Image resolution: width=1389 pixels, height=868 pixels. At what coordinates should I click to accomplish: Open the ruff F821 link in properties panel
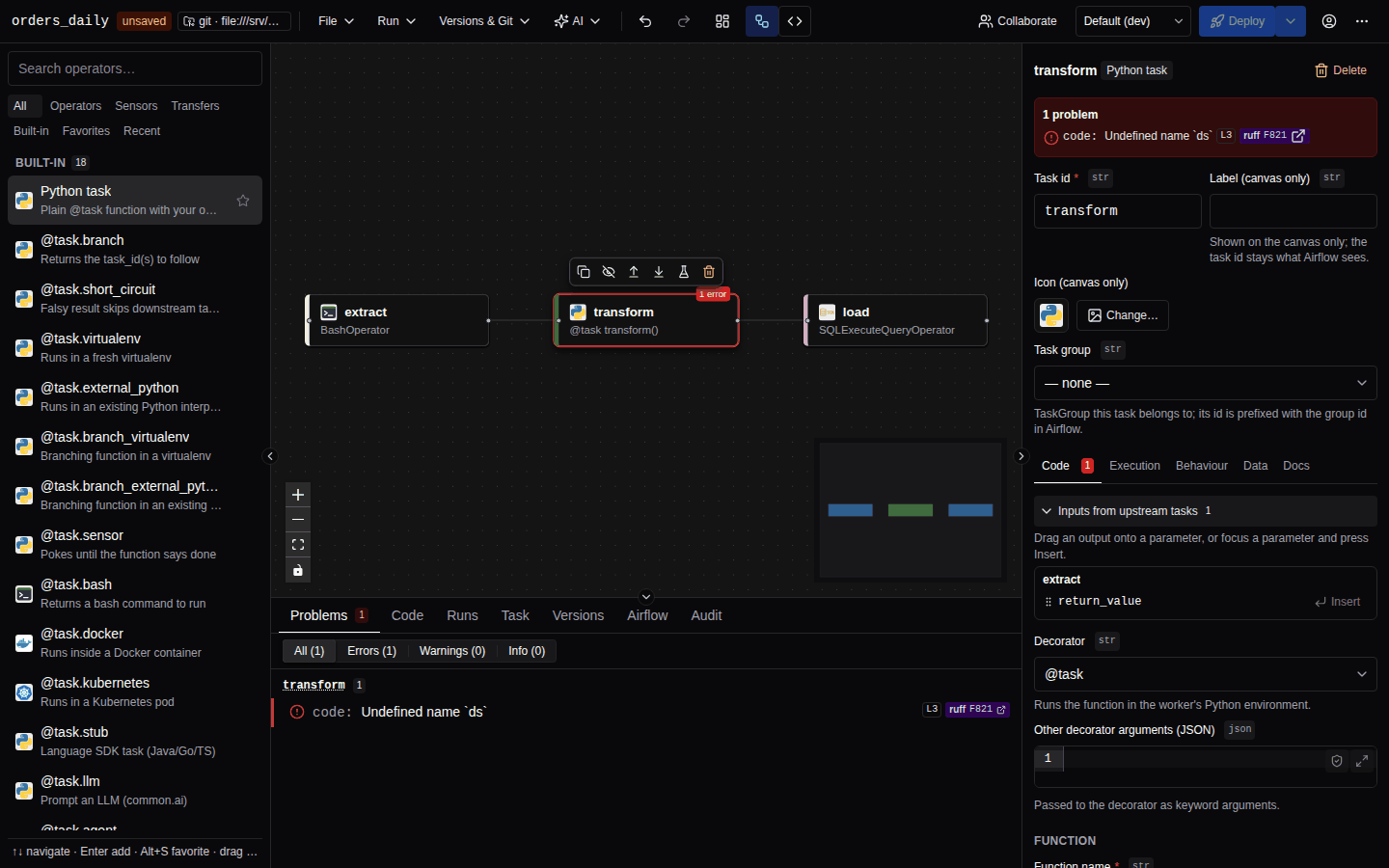tap(1273, 136)
